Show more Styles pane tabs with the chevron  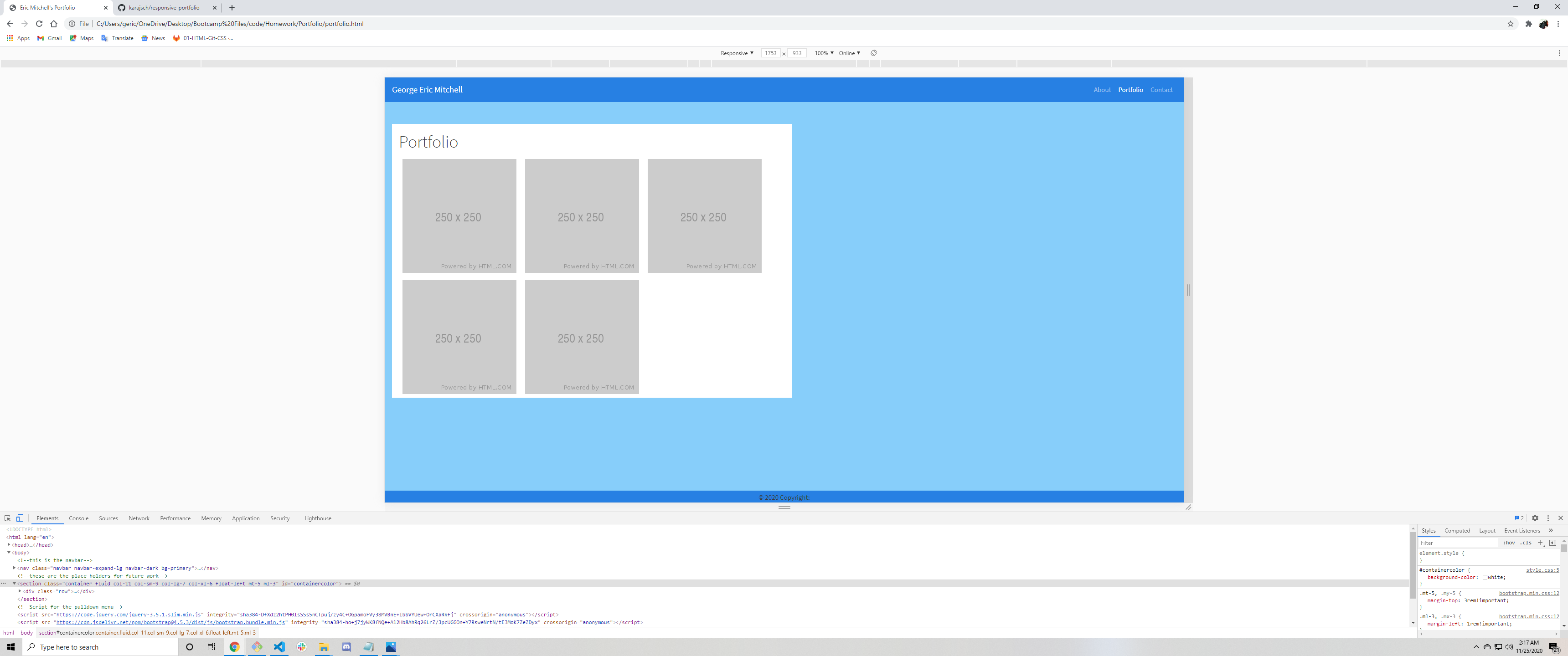[1550, 530]
